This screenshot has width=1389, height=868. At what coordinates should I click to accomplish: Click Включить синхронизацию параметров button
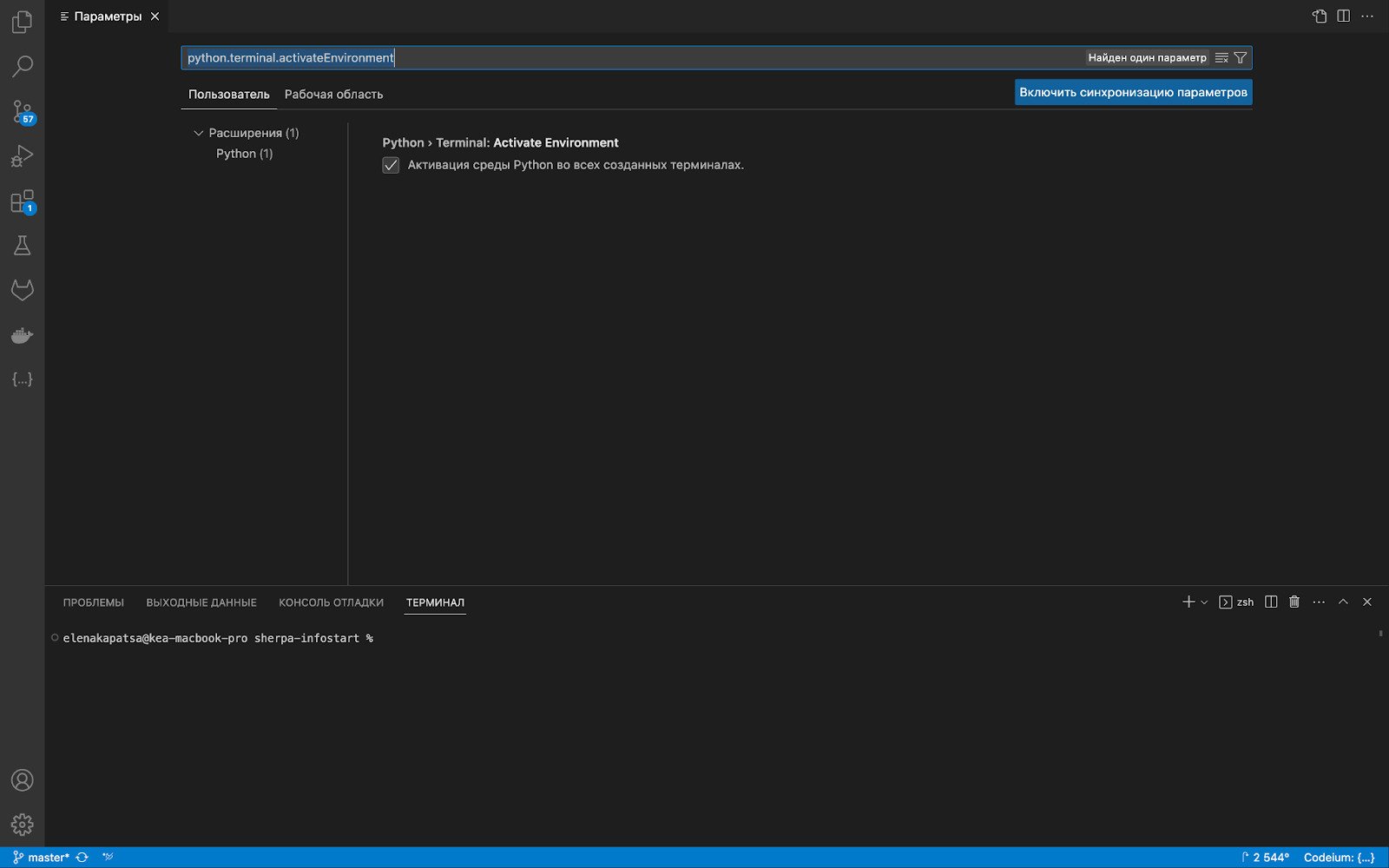click(x=1133, y=92)
